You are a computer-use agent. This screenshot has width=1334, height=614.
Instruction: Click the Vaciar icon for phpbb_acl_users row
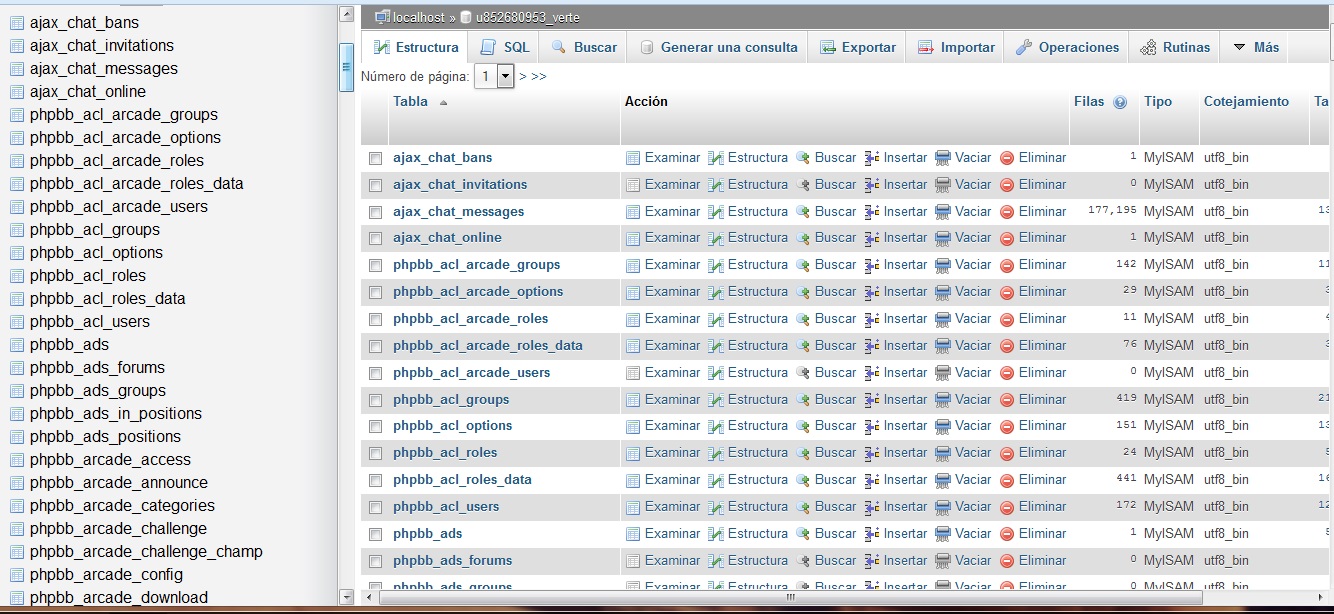tap(943, 507)
